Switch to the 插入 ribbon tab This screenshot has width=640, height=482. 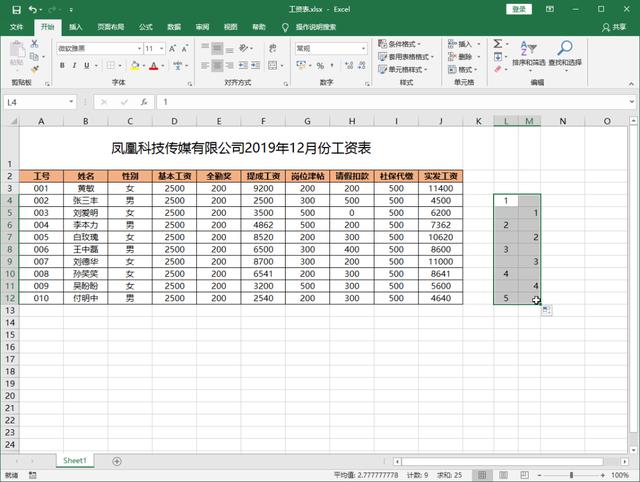point(77,27)
